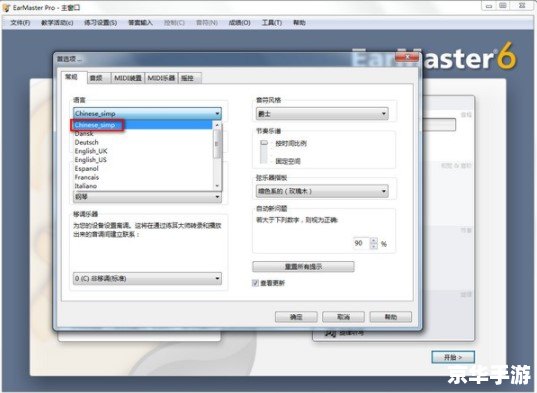Screen dimensions: 537x393
Task: Click the wide button above the update checkbox
Action: click(x=303, y=267)
